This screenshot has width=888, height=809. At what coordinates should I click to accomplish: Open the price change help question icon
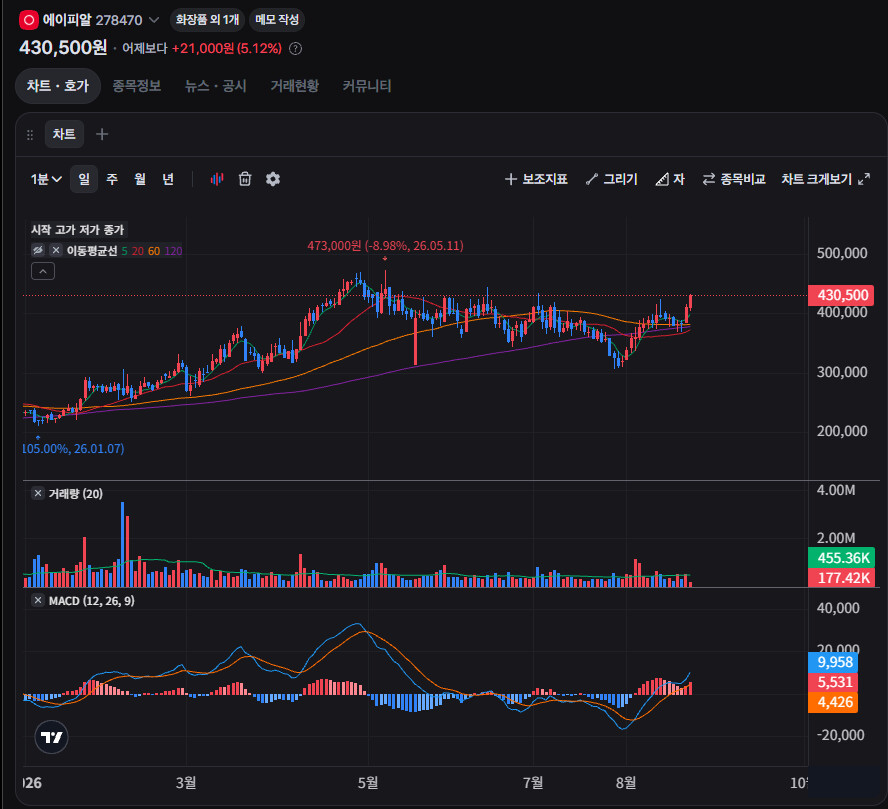click(295, 49)
